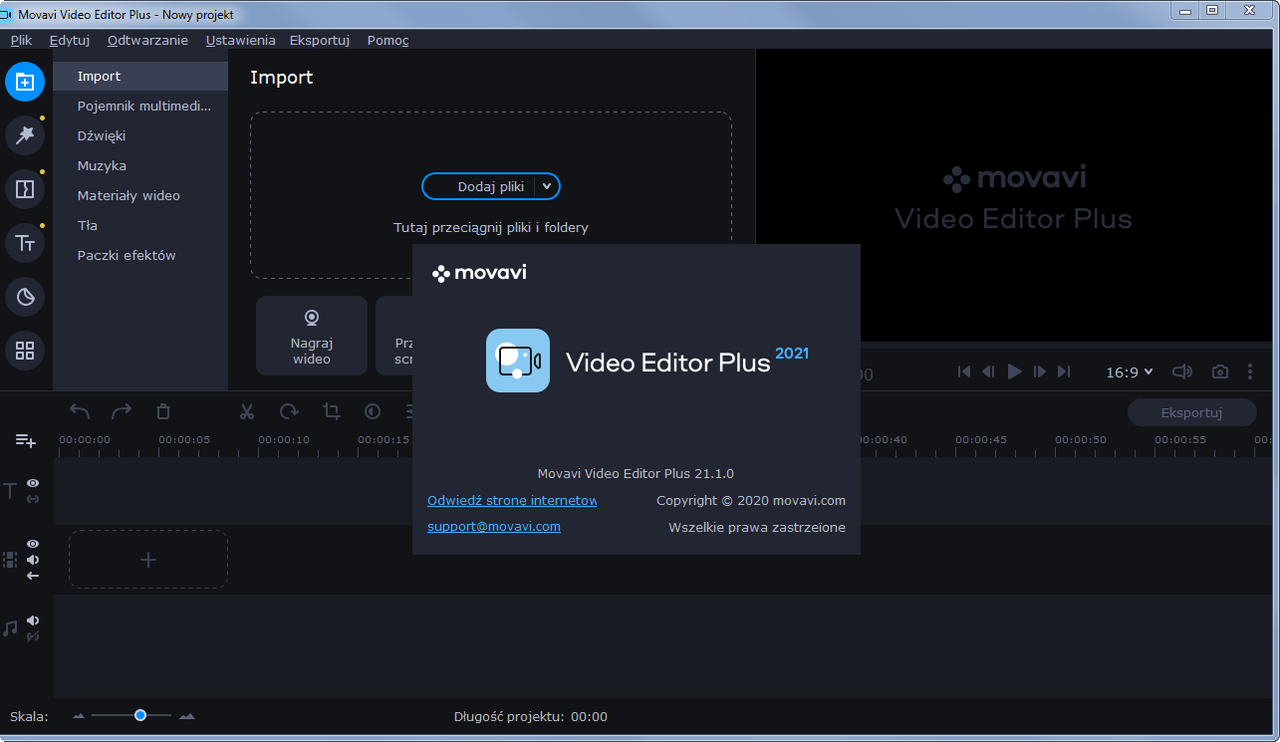Open the Import files sidebar icon
The height and width of the screenshot is (742, 1280).
coord(25,81)
